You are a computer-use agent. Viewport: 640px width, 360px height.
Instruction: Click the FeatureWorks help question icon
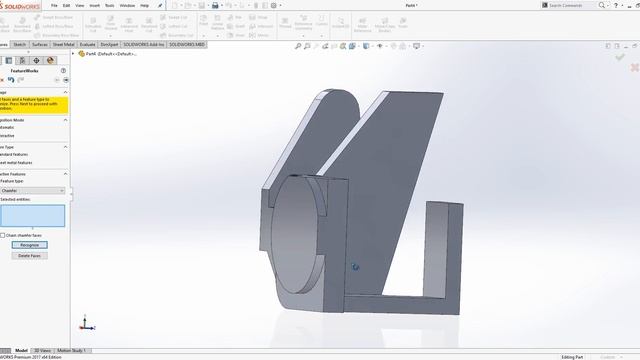pos(63,71)
